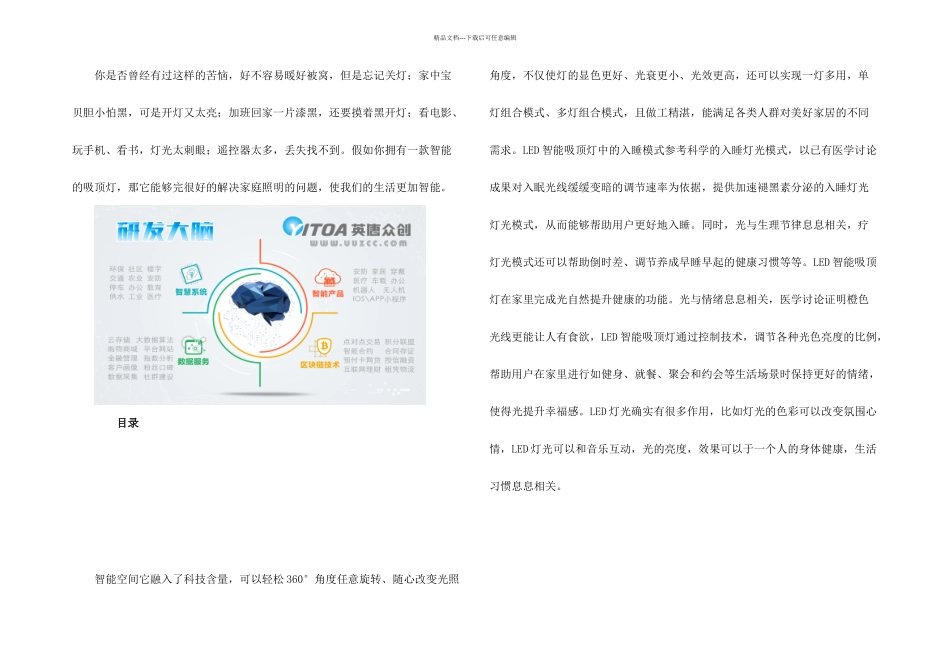Click the 云存储 大数据算法 keyword row

point(141,340)
